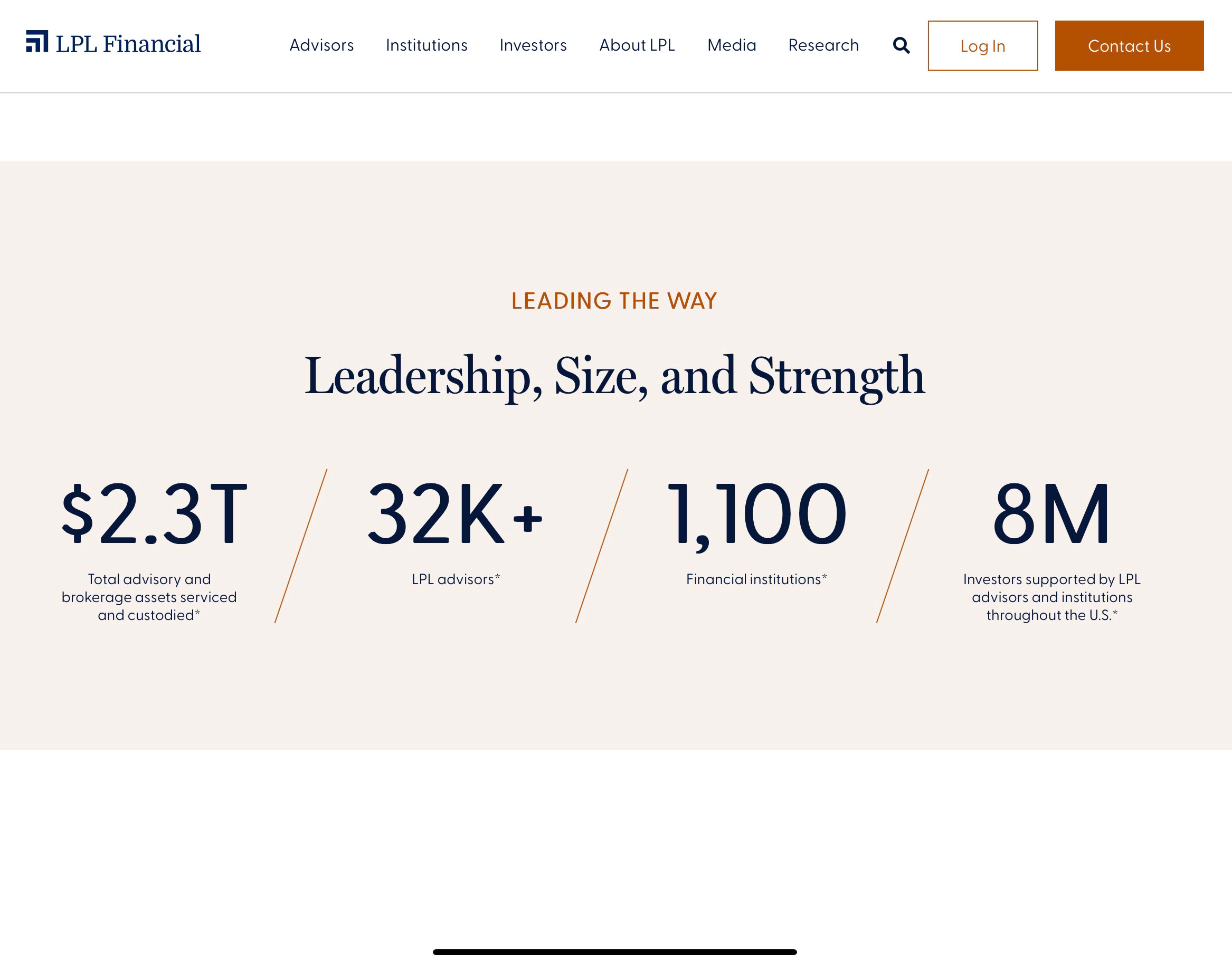Click the Financial institutions caption

[x=756, y=579]
